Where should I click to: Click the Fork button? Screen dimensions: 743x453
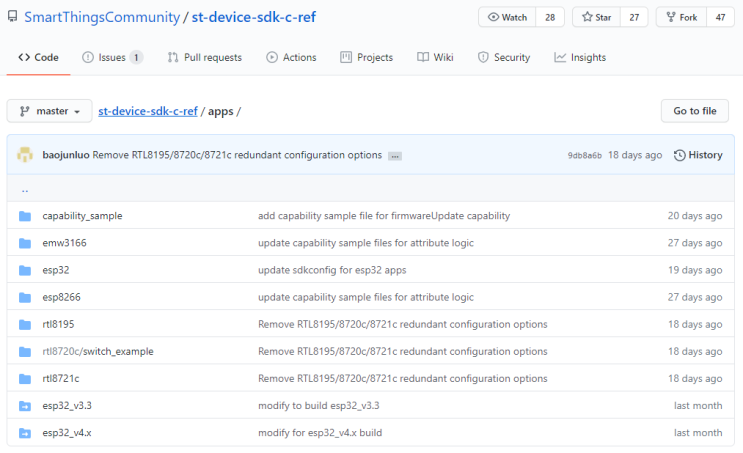coord(681,17)
